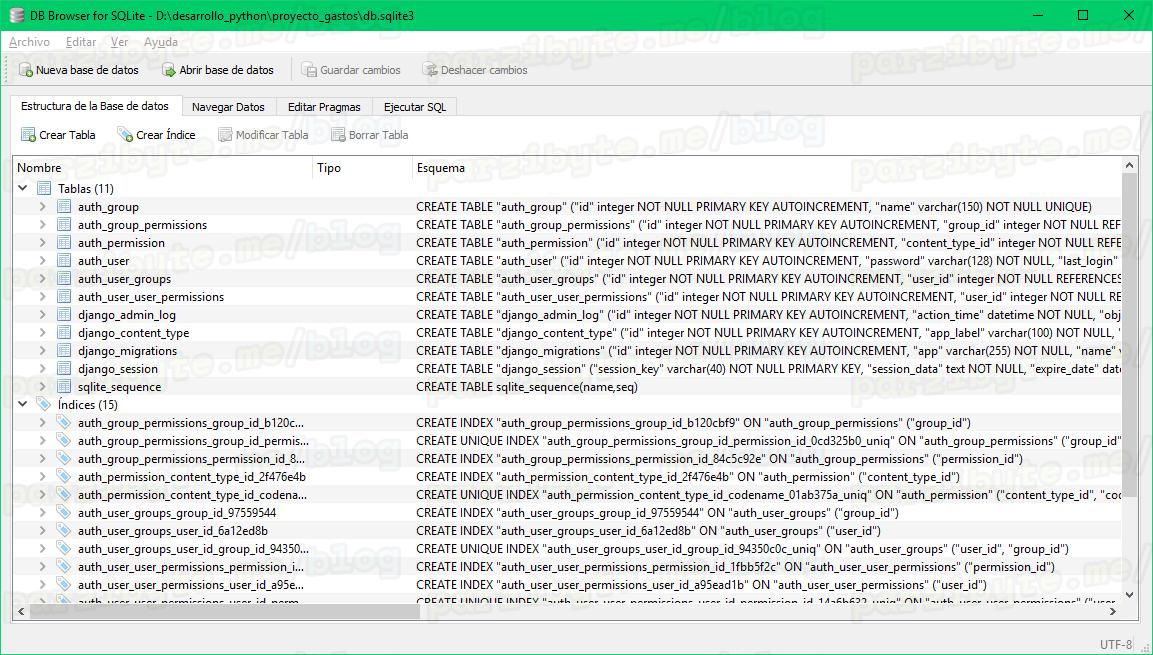Expand the auth_permission table node
Viewport: 1153px width, 655px height.
(42, 243)
